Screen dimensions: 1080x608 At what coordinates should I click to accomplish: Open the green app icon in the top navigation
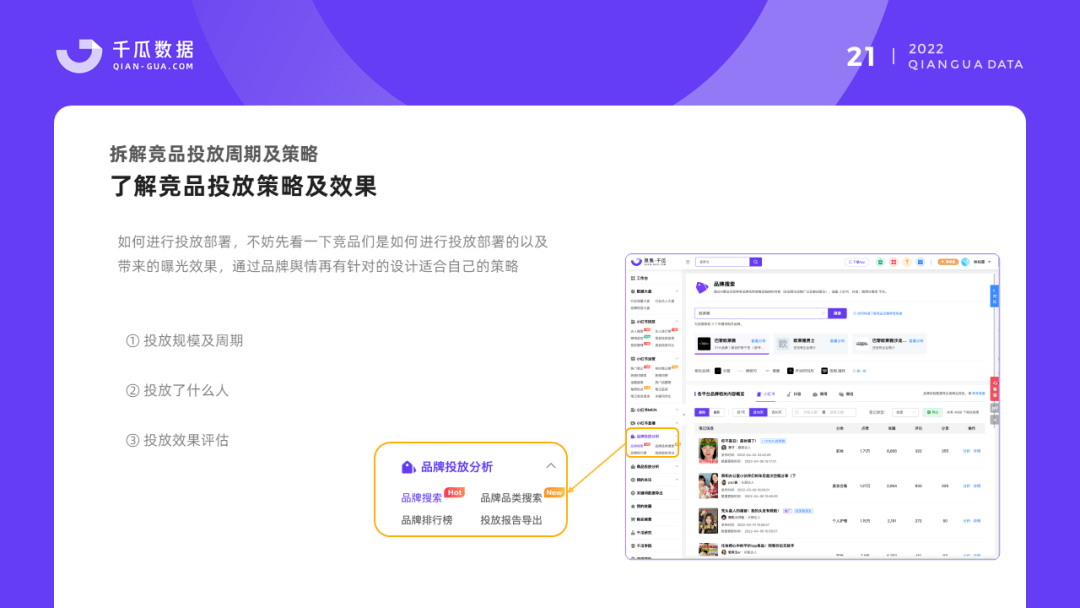click(x=881, y=262)
